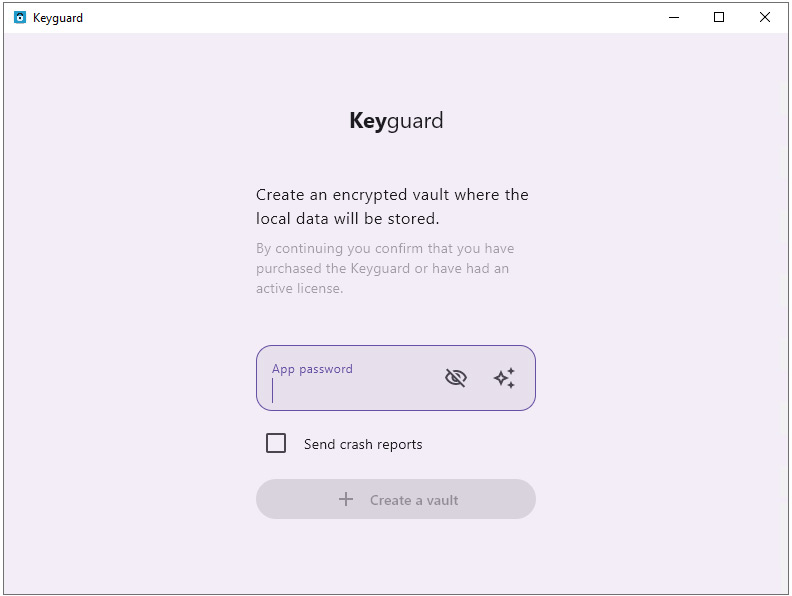Generate a password with the sparkle icon

pos(504,378)
